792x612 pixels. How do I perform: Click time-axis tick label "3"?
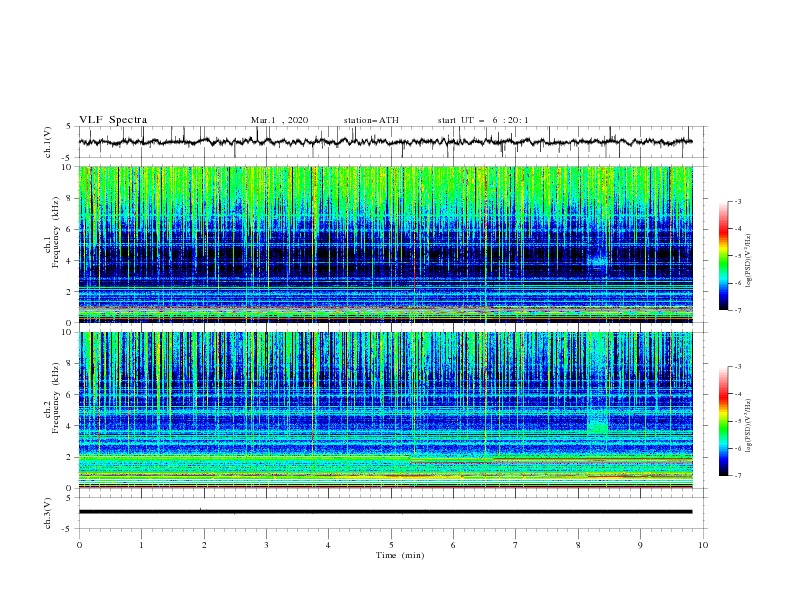point(266,545)
